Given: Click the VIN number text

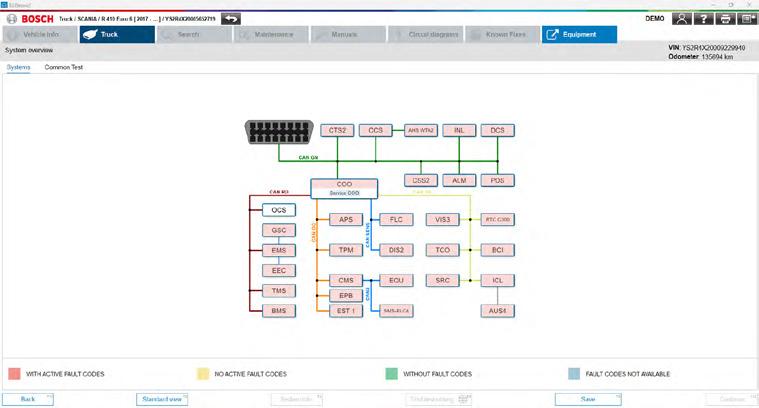Looking at the screenshot, I should click(707, 48).
